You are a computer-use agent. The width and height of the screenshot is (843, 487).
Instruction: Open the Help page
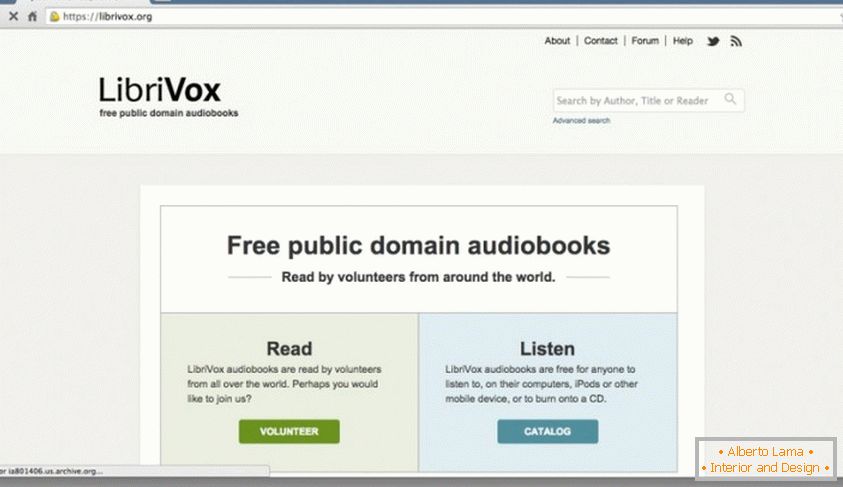[x=683, y=41]
